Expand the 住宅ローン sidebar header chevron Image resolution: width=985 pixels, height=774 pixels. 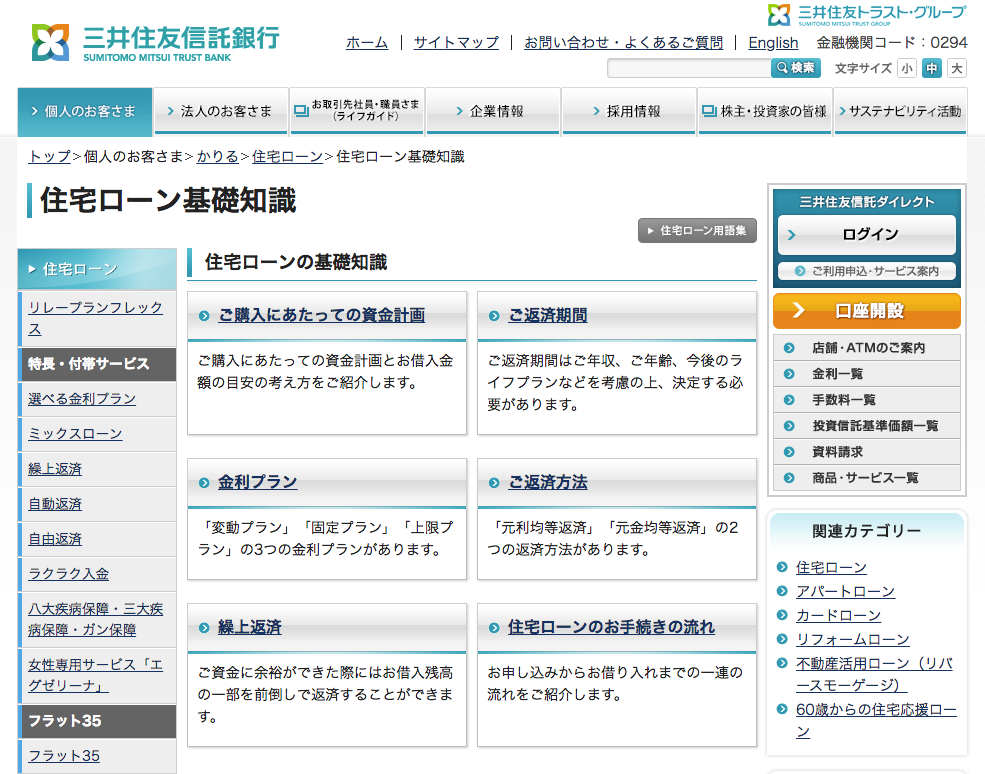(x=32, y=268)
